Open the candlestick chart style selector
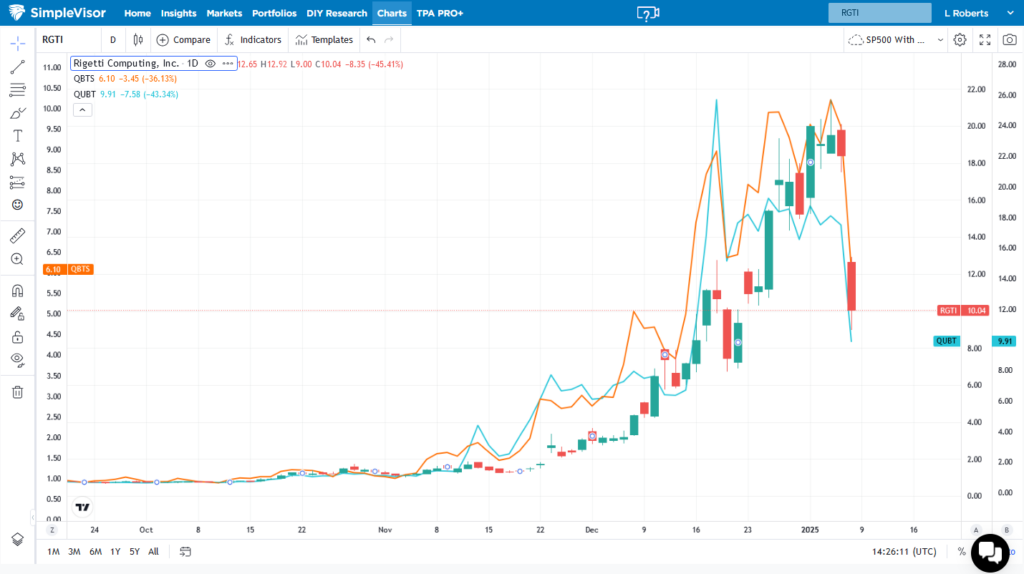The width and height of the screenshot is (1024, 574). click(x=138, y=40)
